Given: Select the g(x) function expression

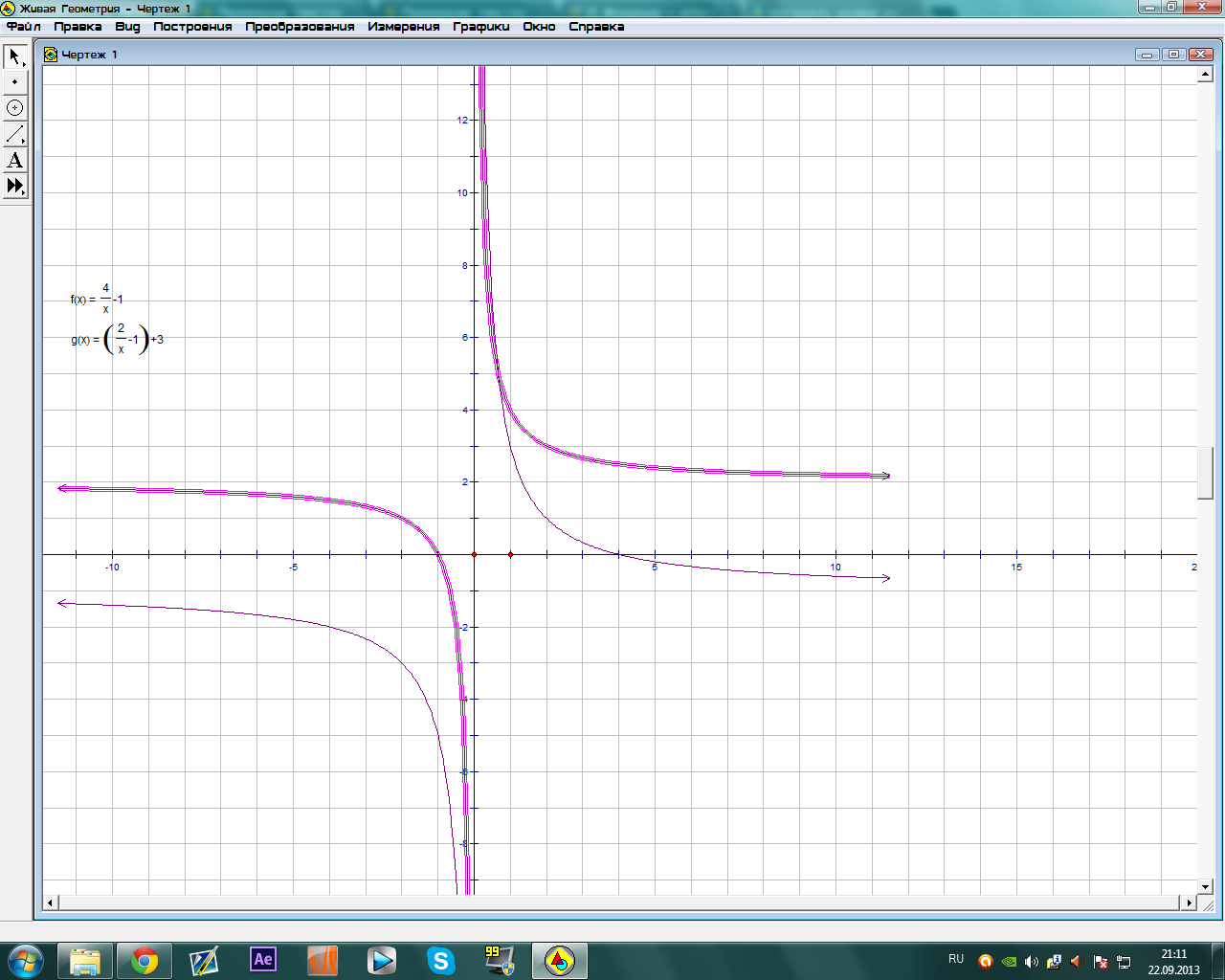Looking at the screenshot, I should pyautogui.click(x=117, y=340).
